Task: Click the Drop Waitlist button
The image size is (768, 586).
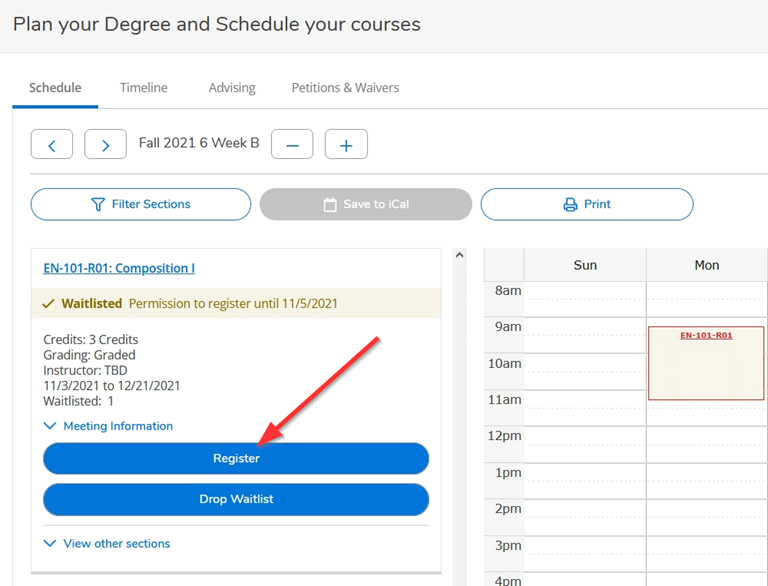Action: 236,499
